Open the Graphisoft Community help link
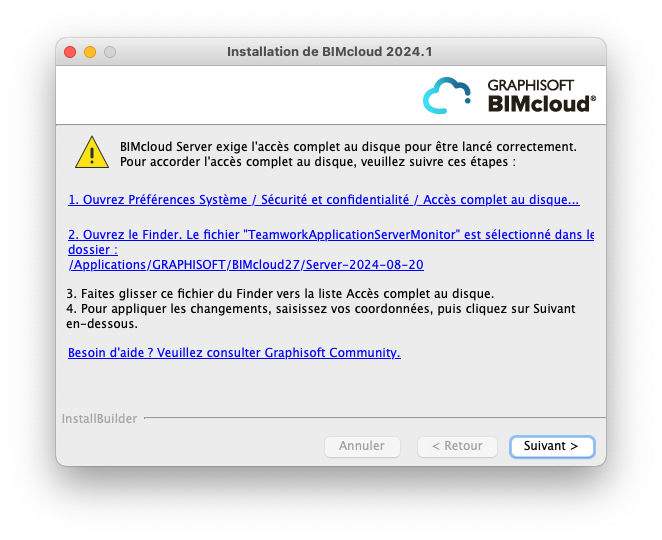This screenshot has width=662, height=540. pos(234,353)
